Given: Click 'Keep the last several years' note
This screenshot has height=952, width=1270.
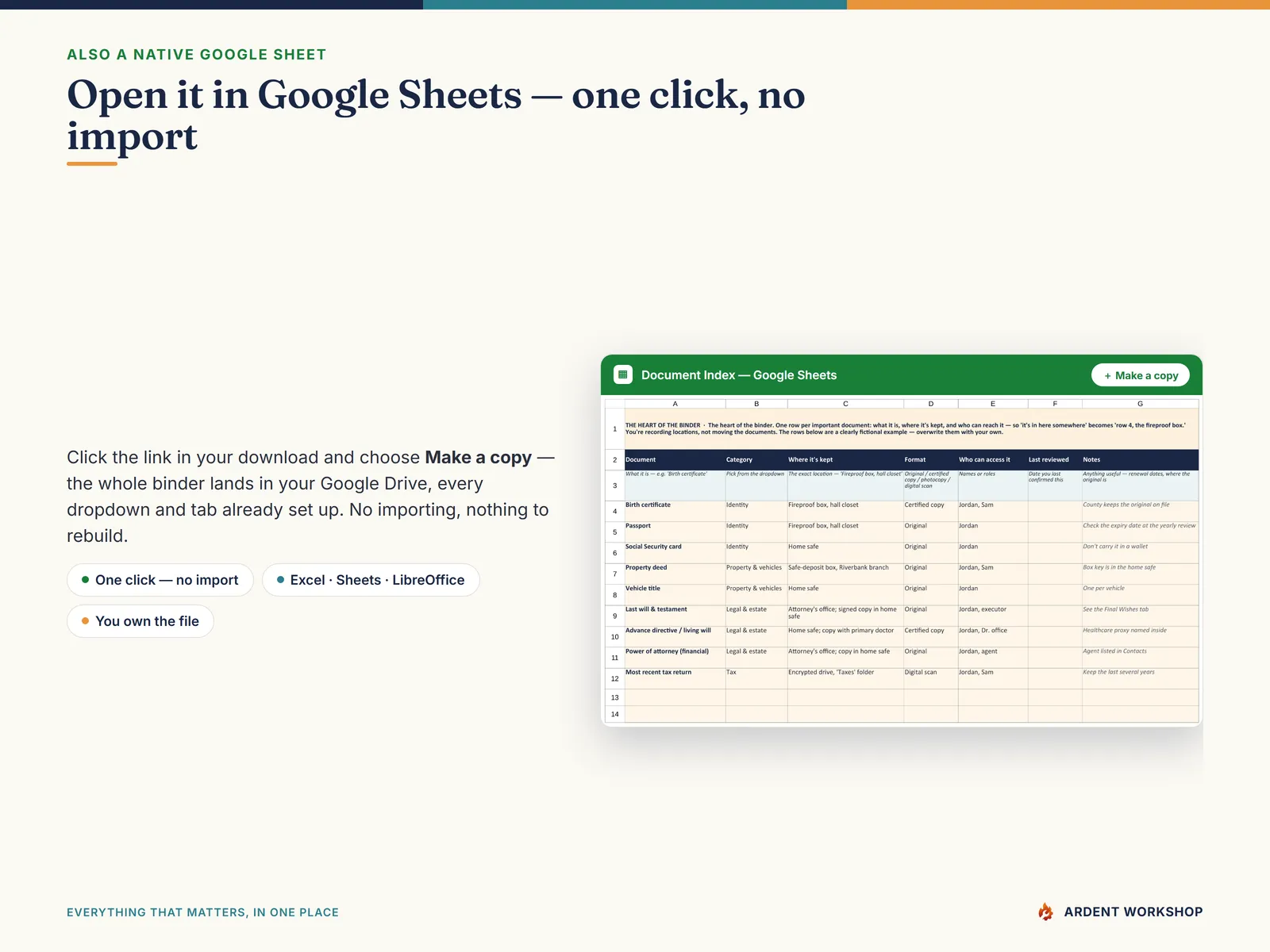Looking at the screenshot, I should pos(1140,678).
